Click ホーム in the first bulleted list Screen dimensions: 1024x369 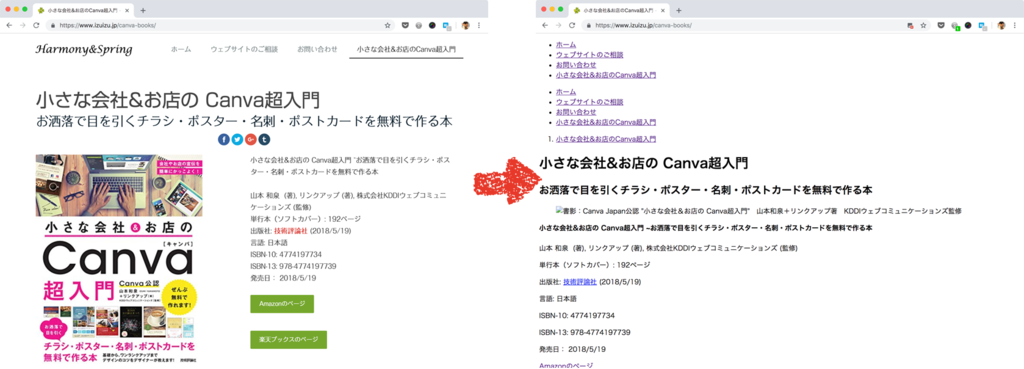(566, 44)
